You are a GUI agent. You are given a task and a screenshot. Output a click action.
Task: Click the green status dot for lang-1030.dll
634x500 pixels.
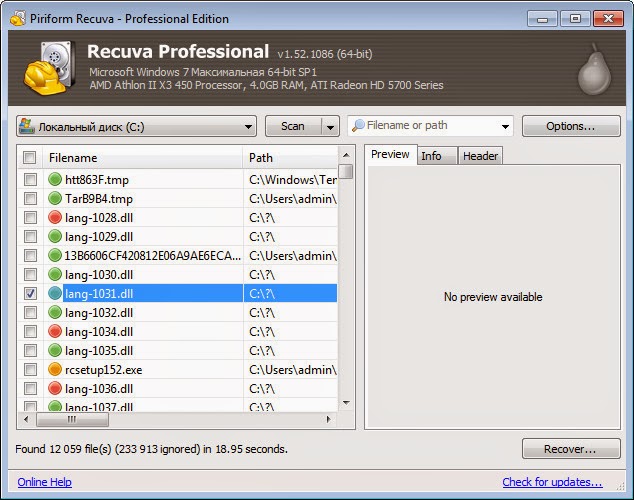click(55, 274)
